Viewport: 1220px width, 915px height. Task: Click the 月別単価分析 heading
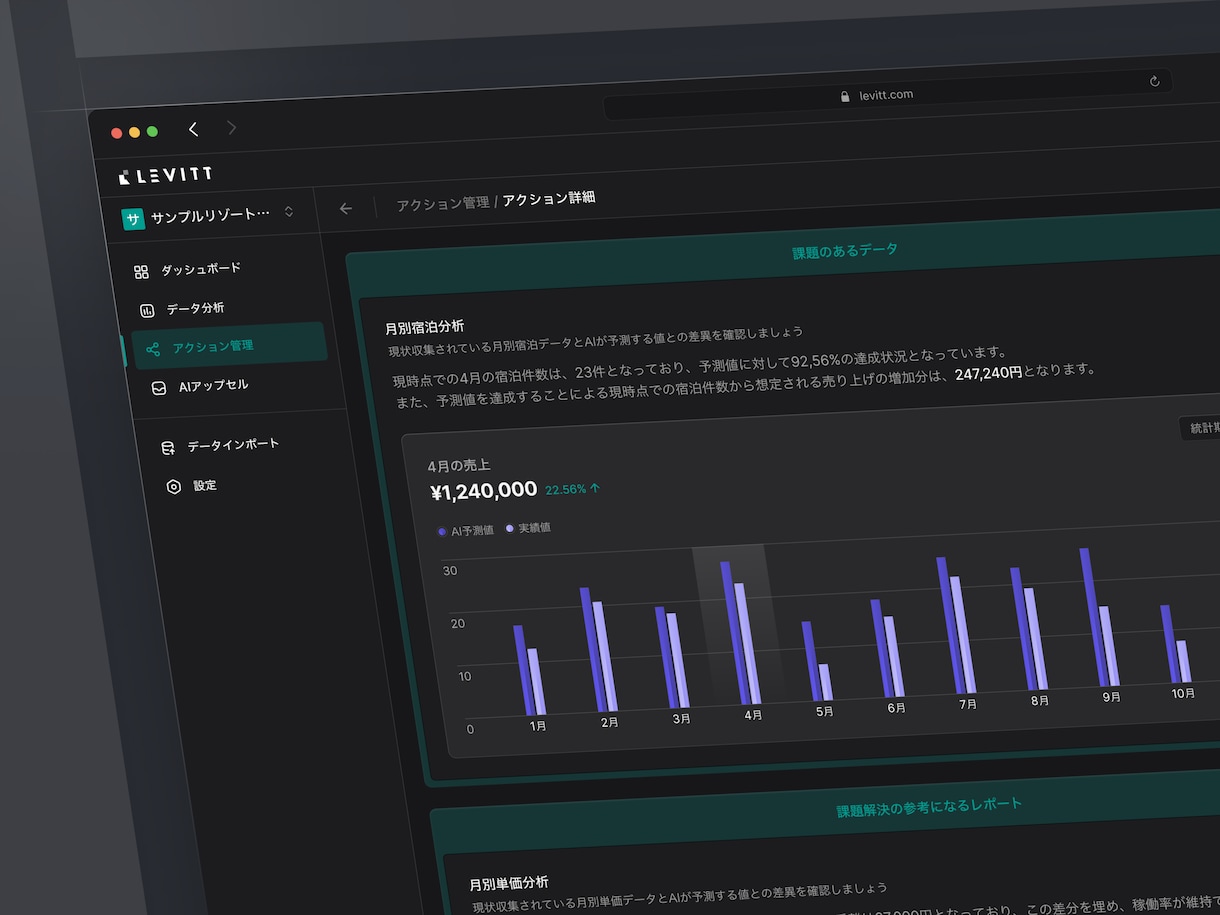point(509,883)
